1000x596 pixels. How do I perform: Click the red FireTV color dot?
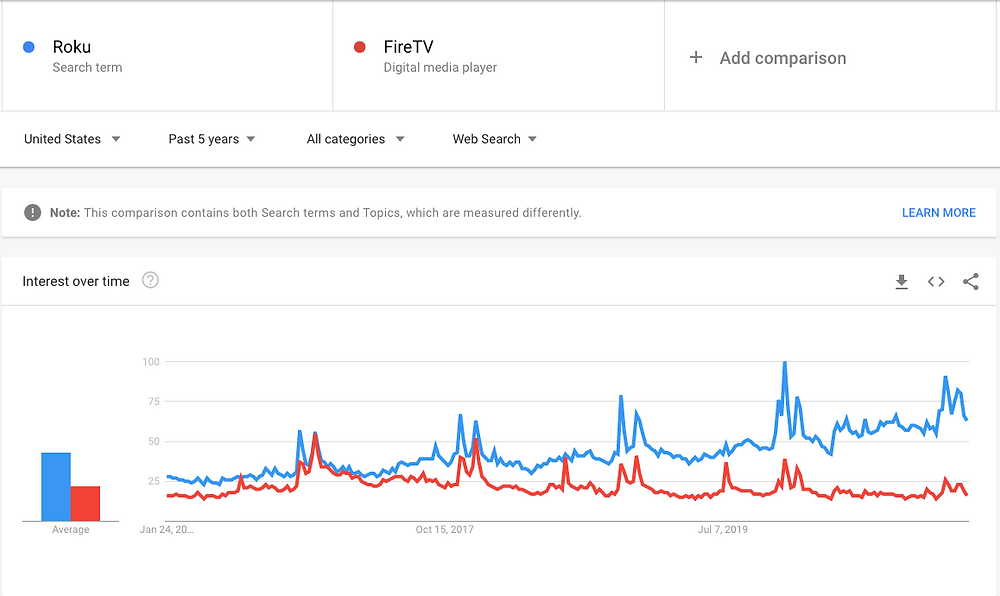pyautogui.click(x=360, y=47)
